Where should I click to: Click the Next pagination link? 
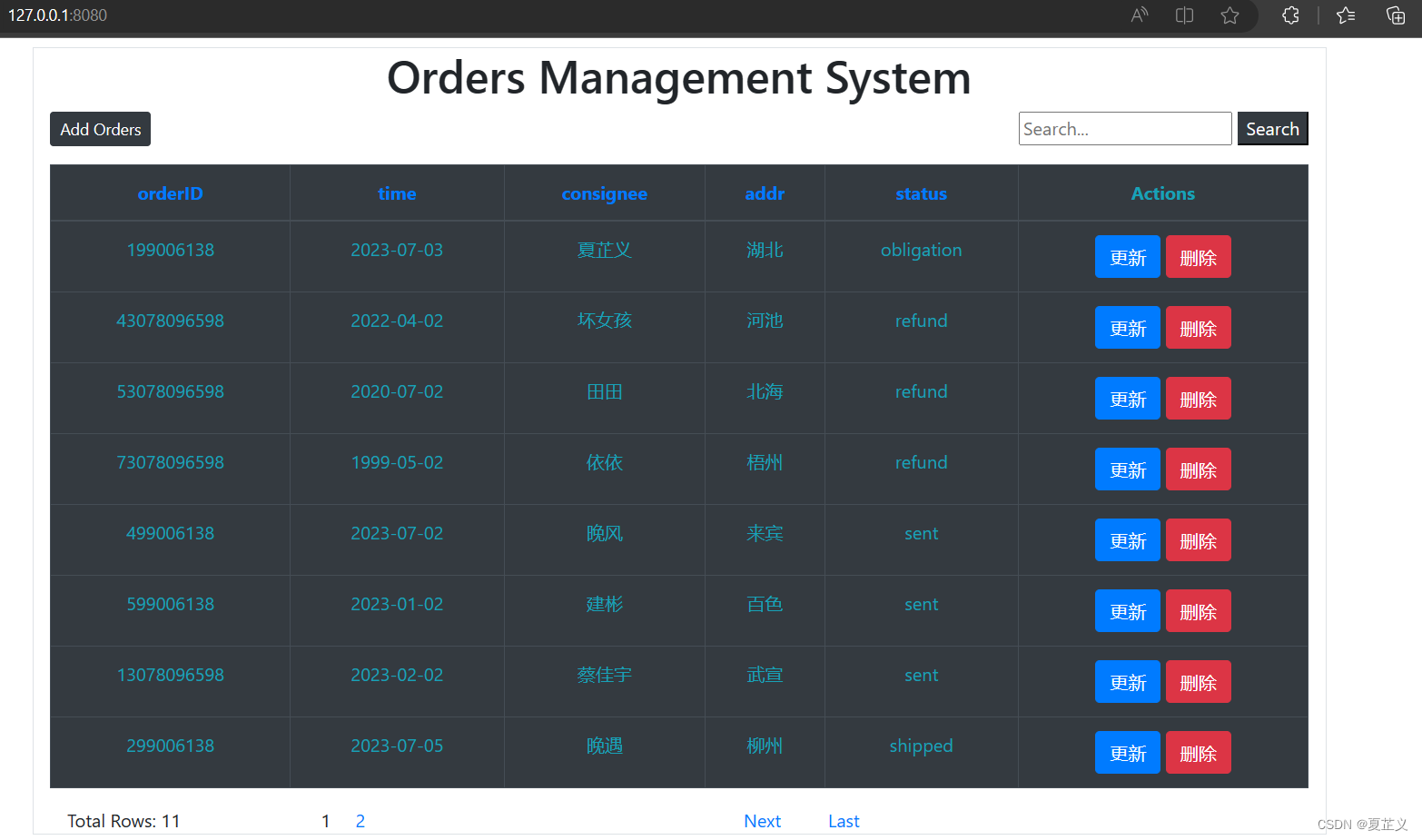(763, 821)
